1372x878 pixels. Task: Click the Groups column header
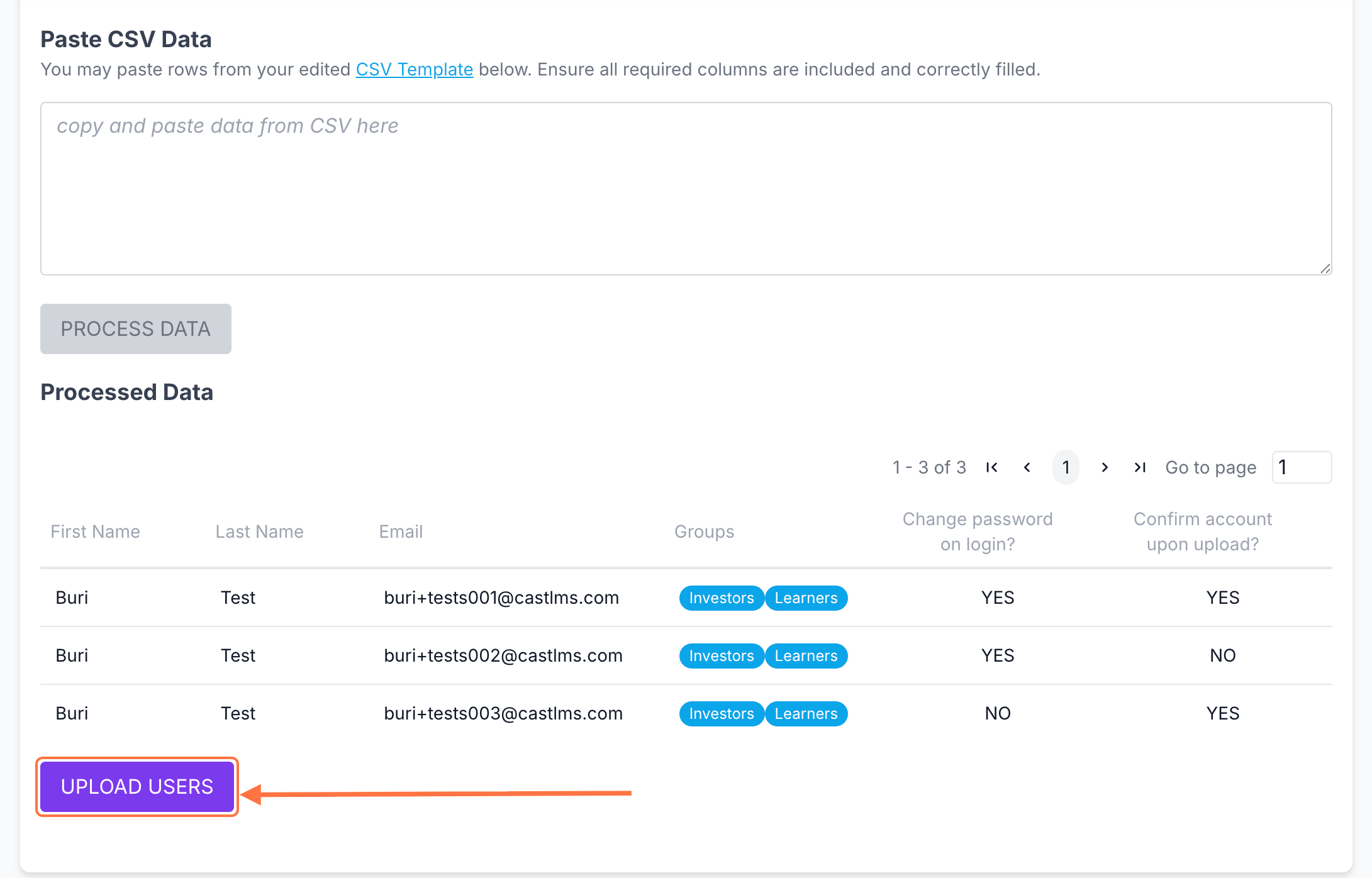click(x=704, y=531)
